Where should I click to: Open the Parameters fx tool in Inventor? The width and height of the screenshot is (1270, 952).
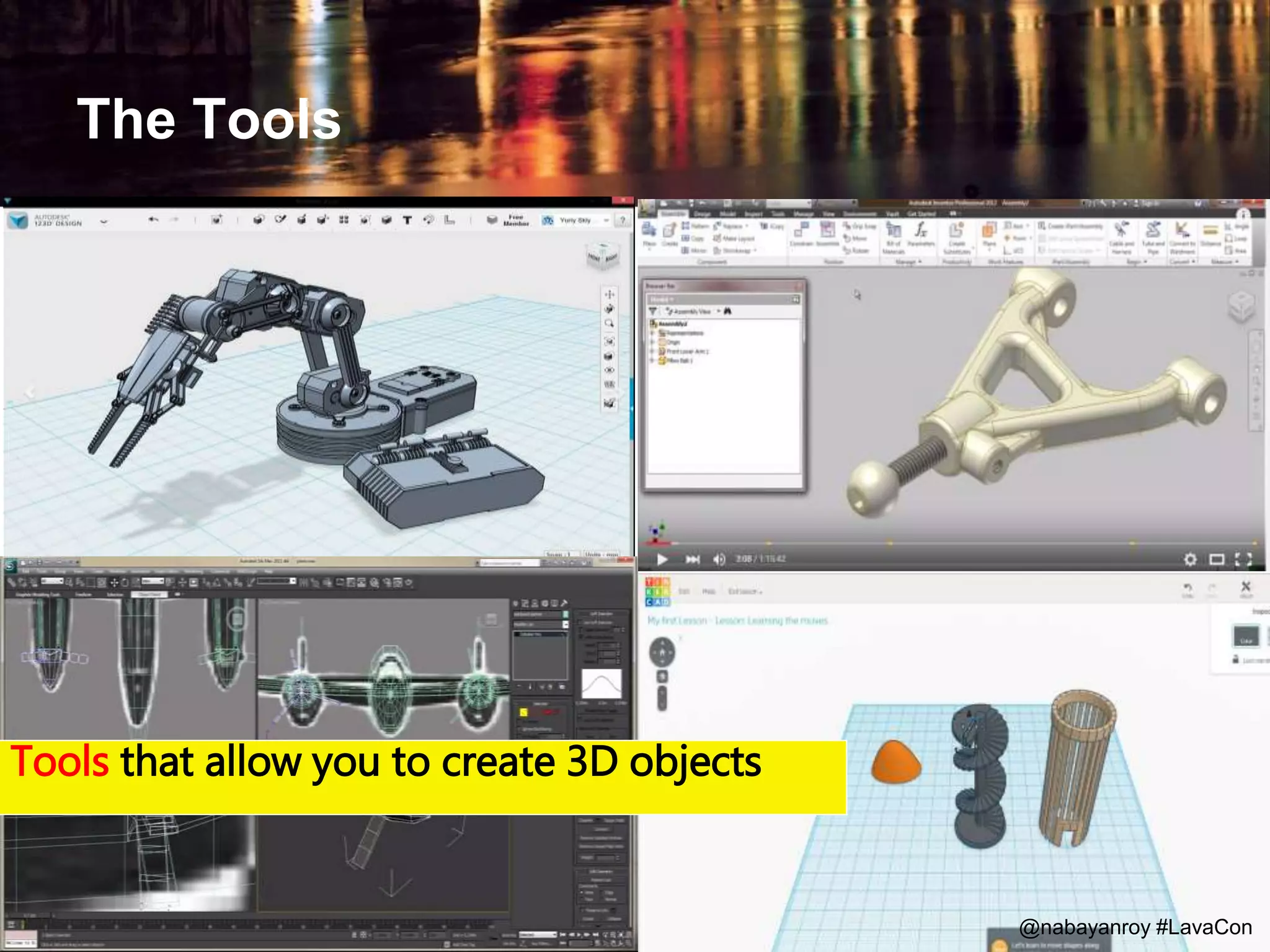[x=921, y=234]
